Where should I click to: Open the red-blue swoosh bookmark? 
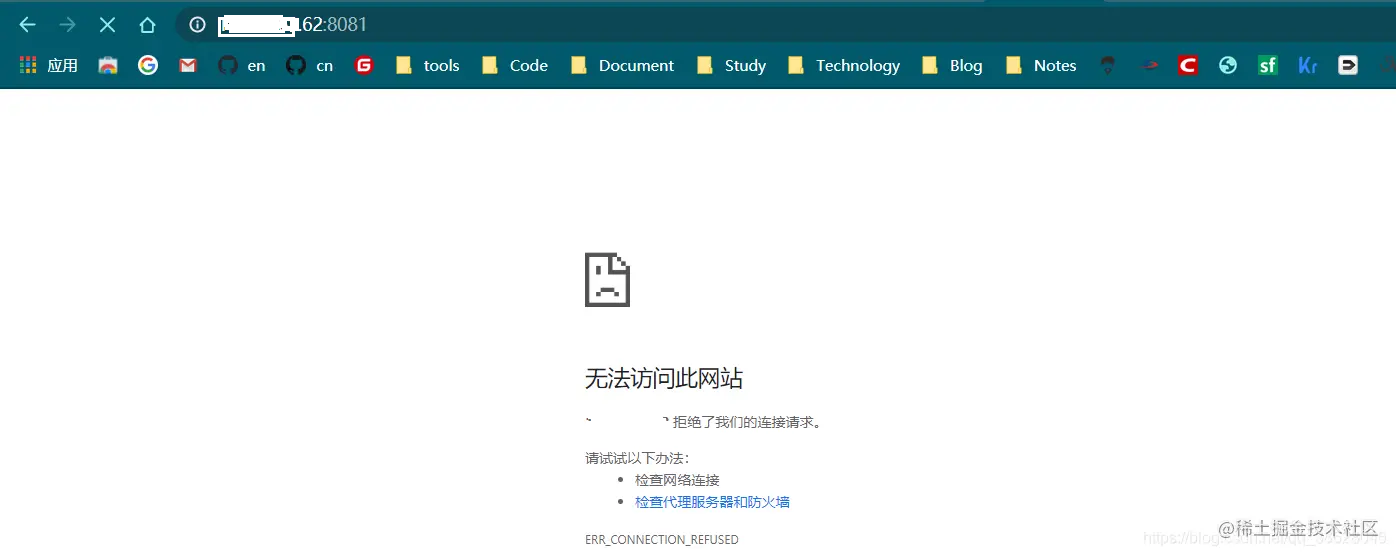(x=1148, y=65)
